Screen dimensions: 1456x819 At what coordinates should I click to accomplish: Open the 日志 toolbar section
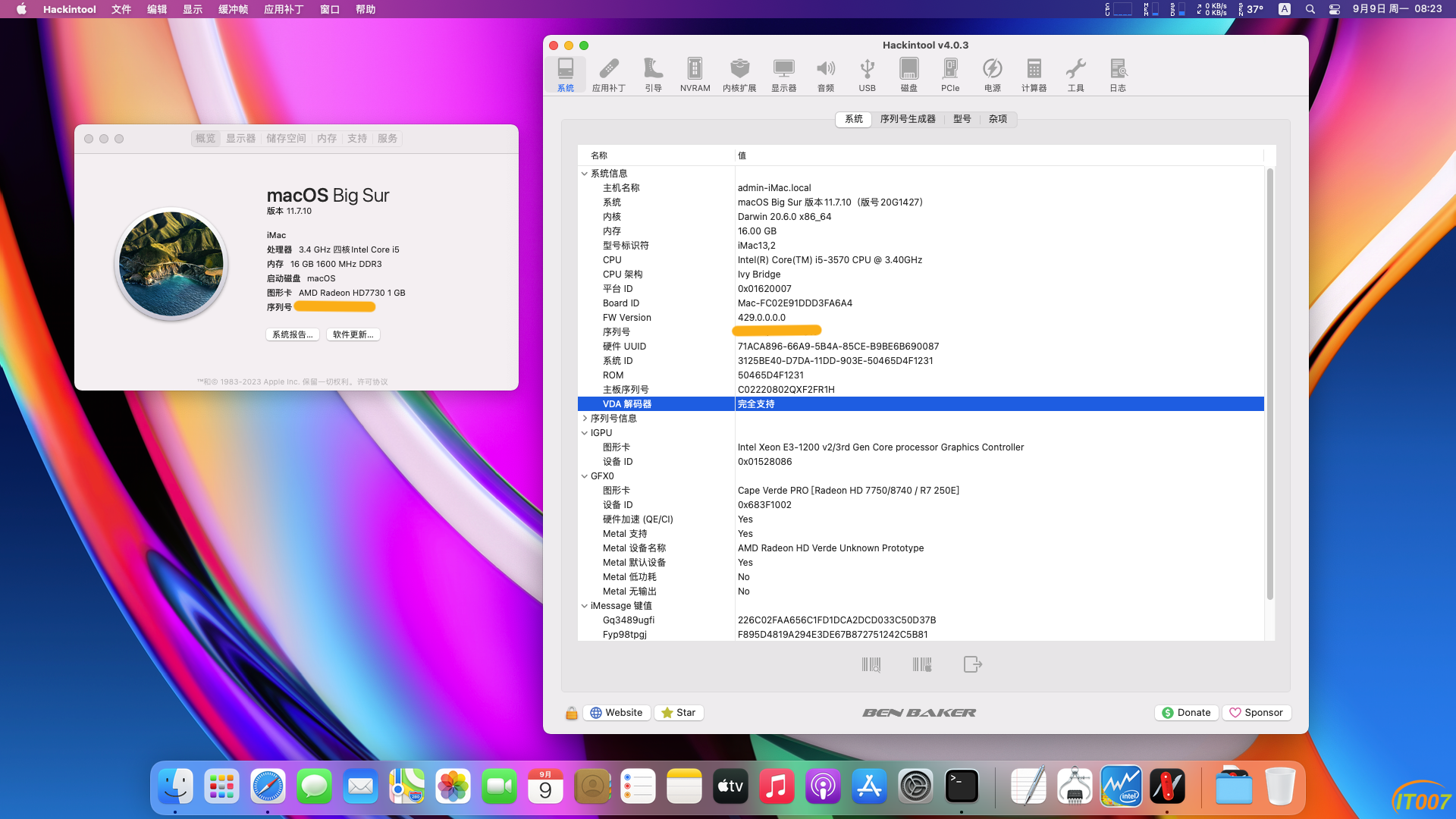tap(1118, 74)
